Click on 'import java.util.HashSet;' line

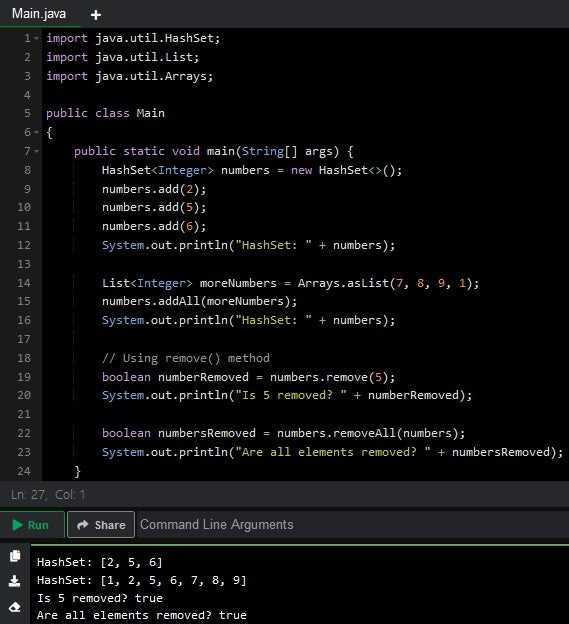coord(133,38)
